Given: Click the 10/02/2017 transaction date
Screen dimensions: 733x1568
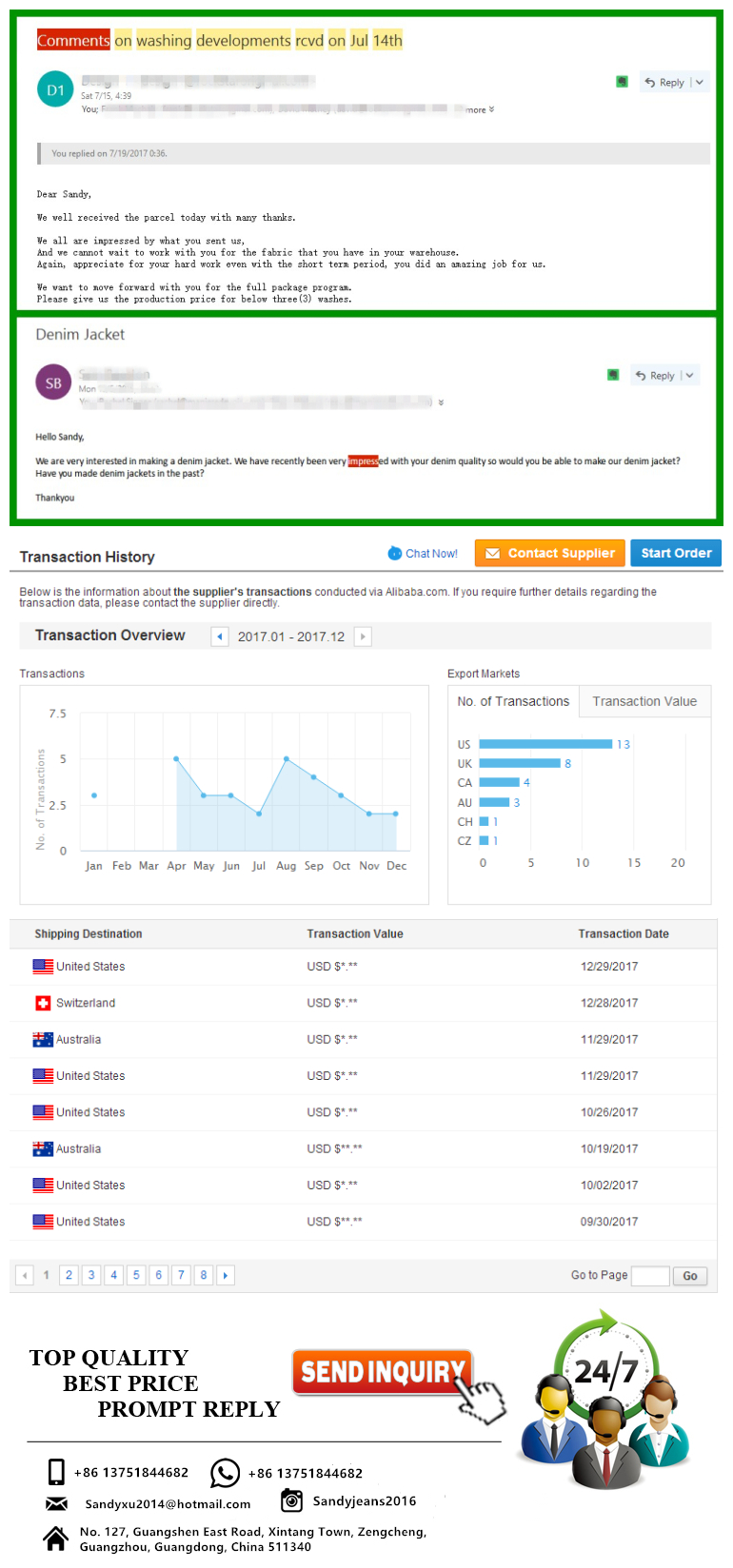Looking at the screenshot, I should click(609, 1186).
